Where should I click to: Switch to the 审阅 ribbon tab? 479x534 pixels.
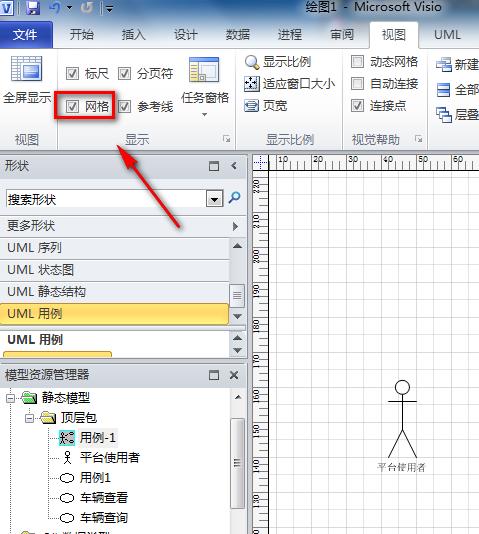342,34
